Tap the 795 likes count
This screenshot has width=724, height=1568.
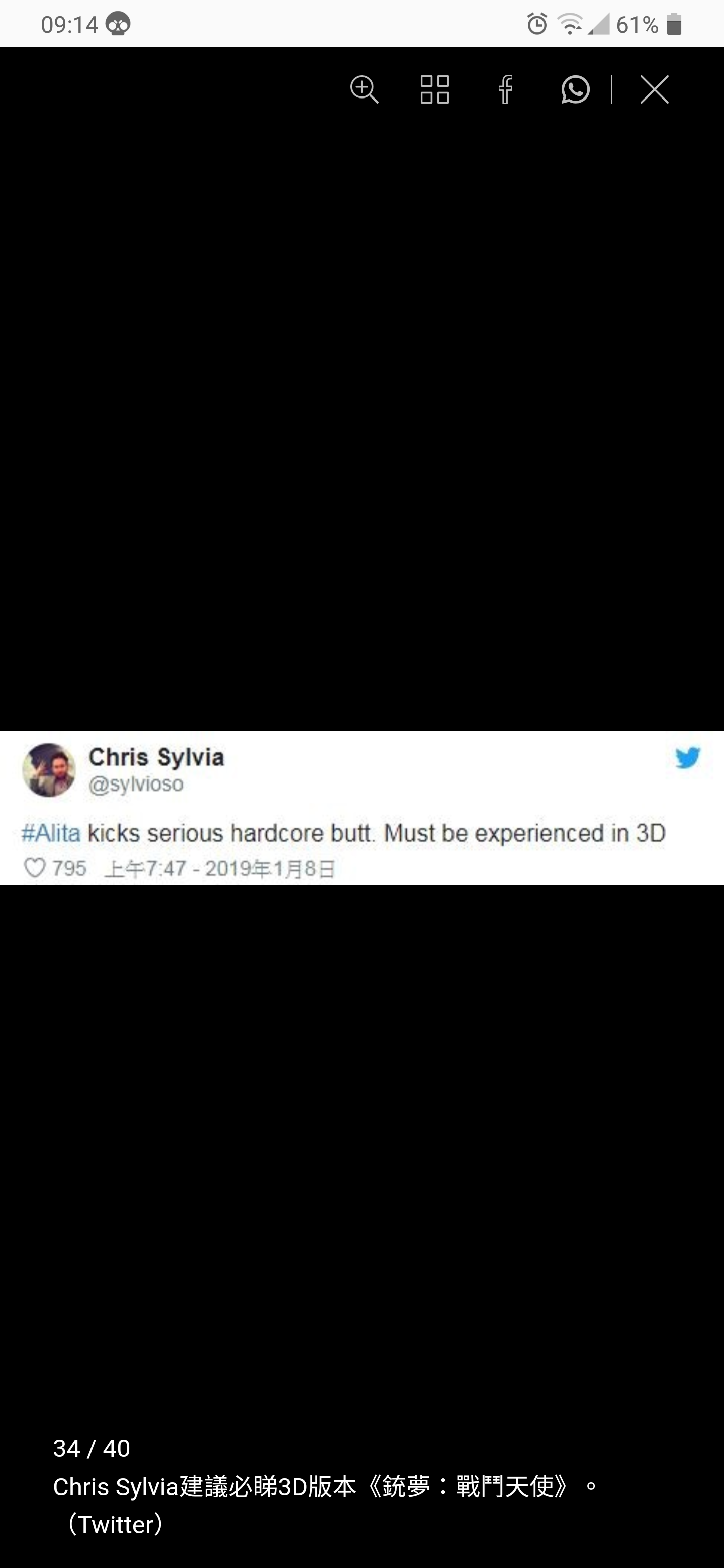click(69, 868)
